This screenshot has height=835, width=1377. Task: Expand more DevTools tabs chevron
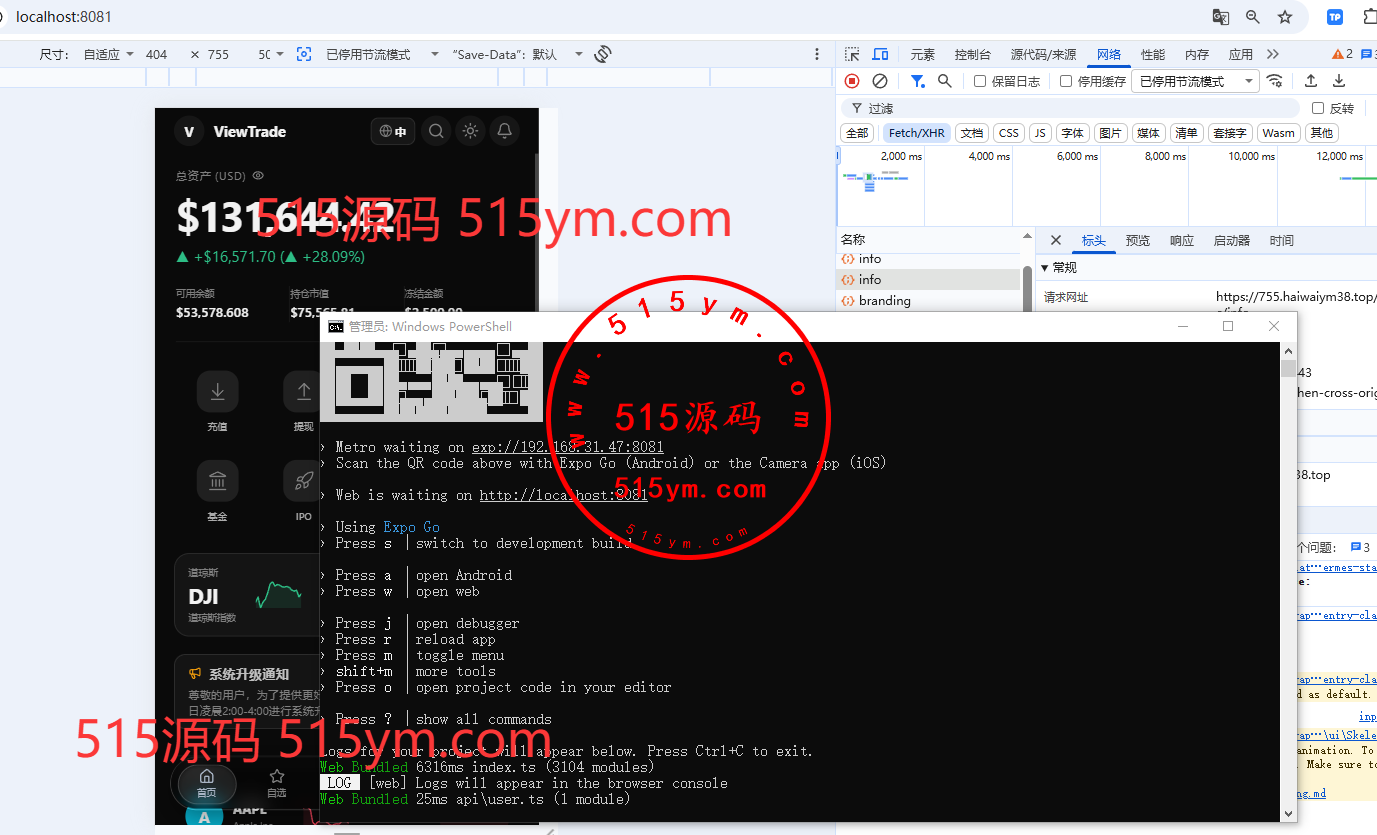coord(1273,54)
